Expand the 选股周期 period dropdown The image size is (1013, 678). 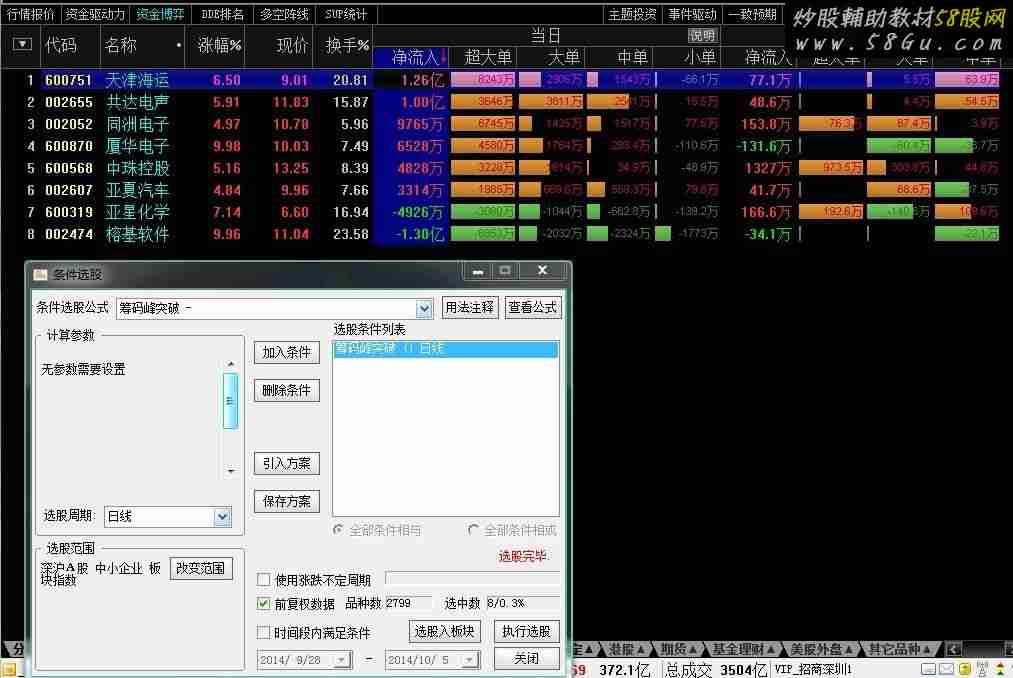pyautogui.click(x=222, y=517)
